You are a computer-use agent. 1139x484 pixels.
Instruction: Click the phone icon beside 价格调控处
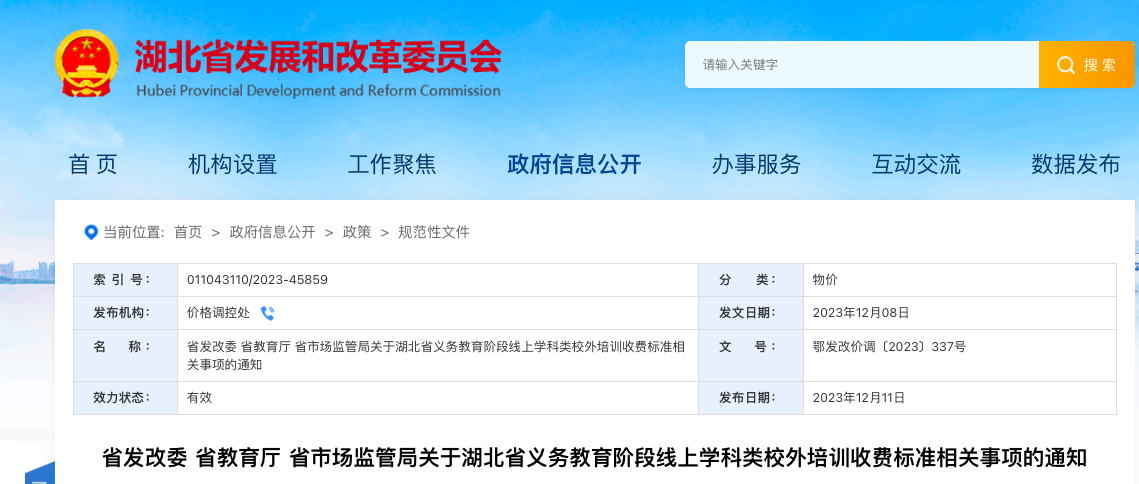click(267, 313)
